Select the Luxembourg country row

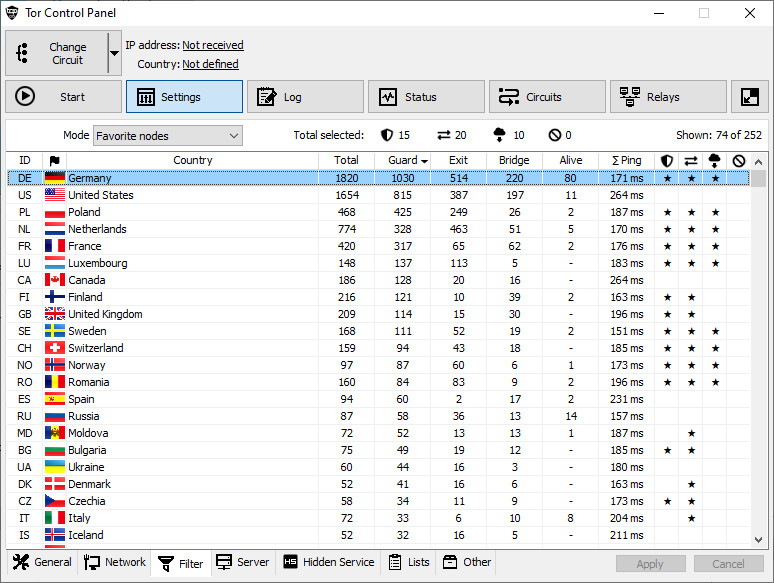379,263
